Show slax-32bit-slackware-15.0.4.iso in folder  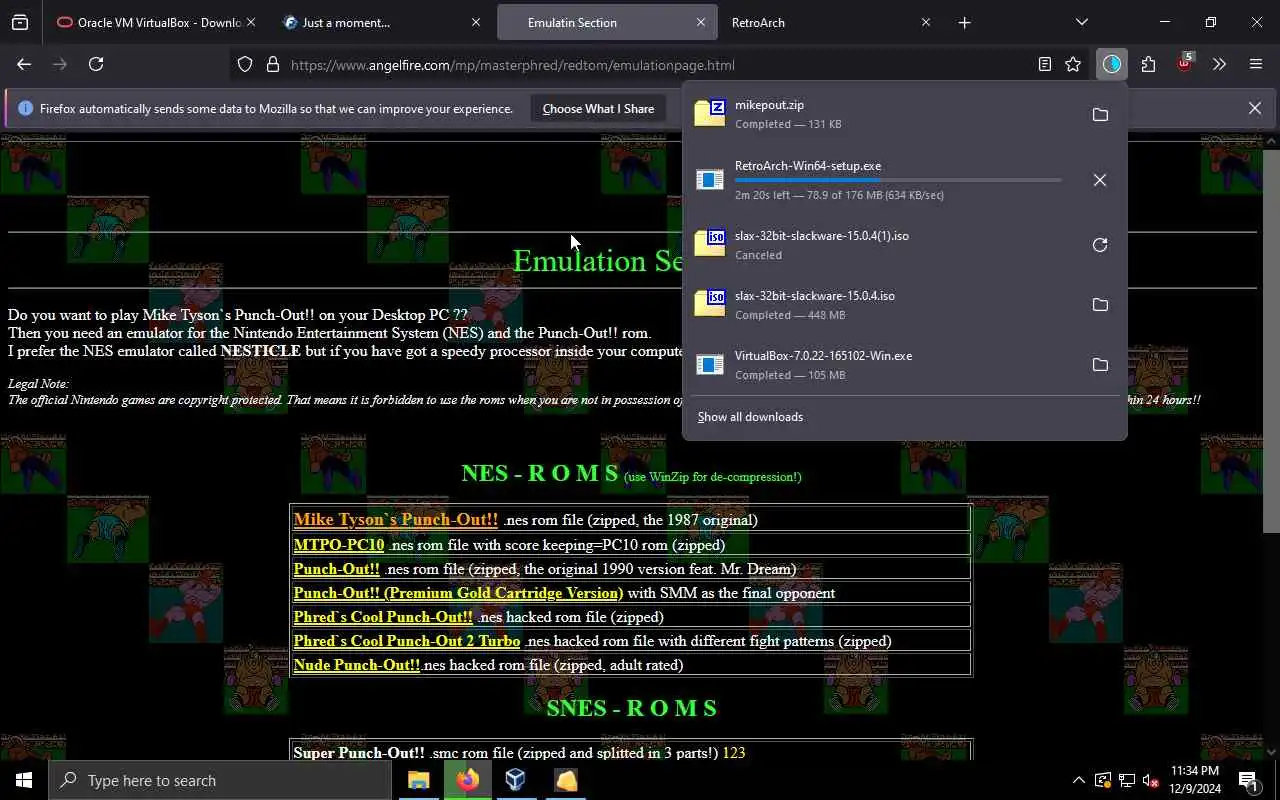coord(1100,305)
